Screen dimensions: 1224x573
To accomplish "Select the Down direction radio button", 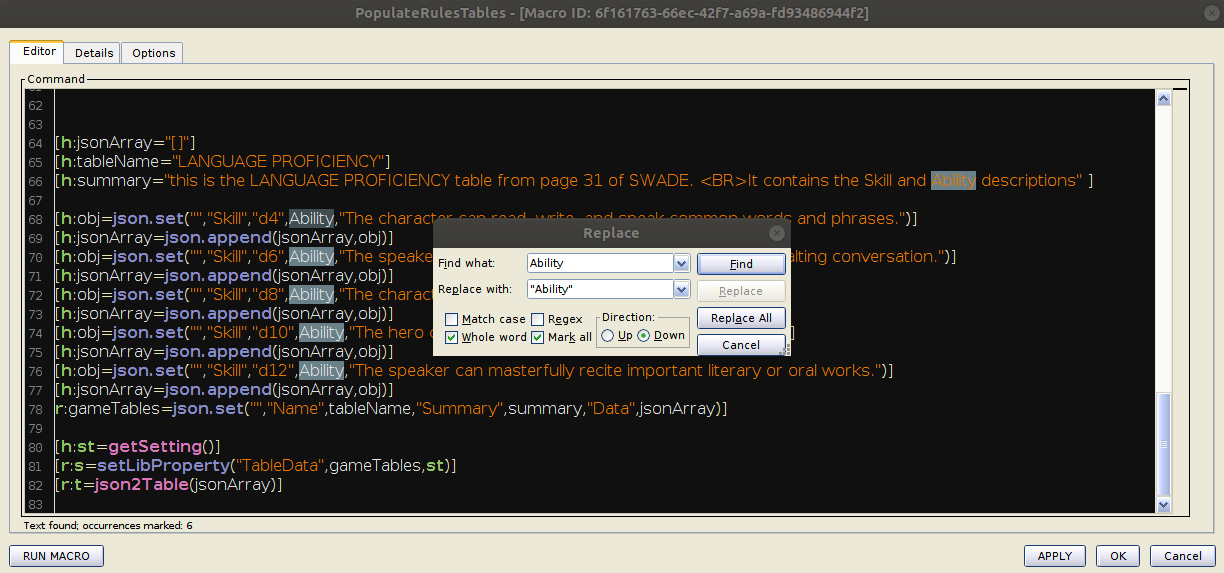I will point(644,336).
